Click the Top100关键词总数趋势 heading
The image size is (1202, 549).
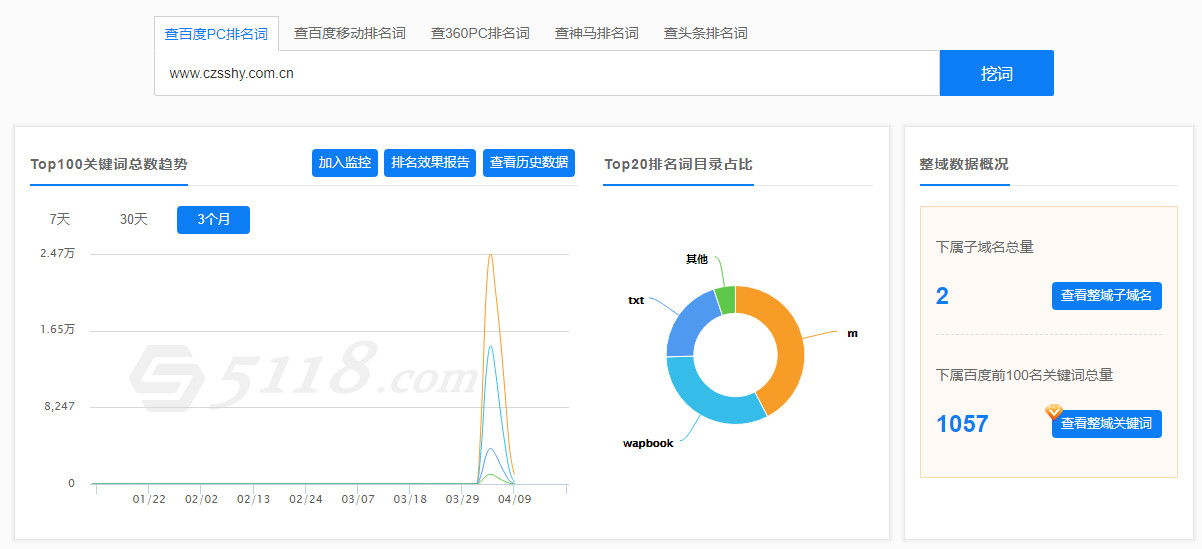(x=109, y=164)
